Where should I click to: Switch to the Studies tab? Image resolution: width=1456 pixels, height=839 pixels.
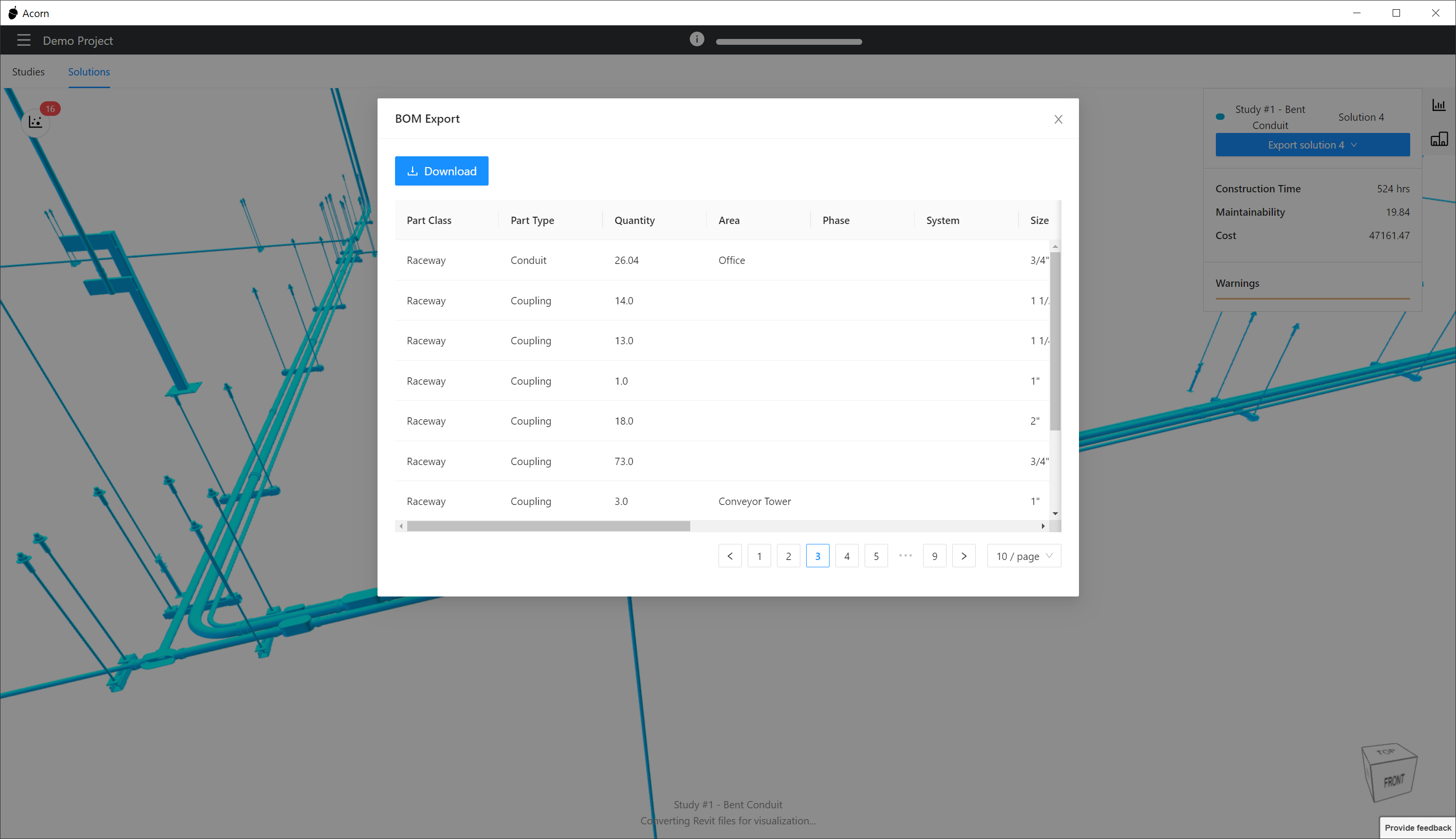(28, 72)
